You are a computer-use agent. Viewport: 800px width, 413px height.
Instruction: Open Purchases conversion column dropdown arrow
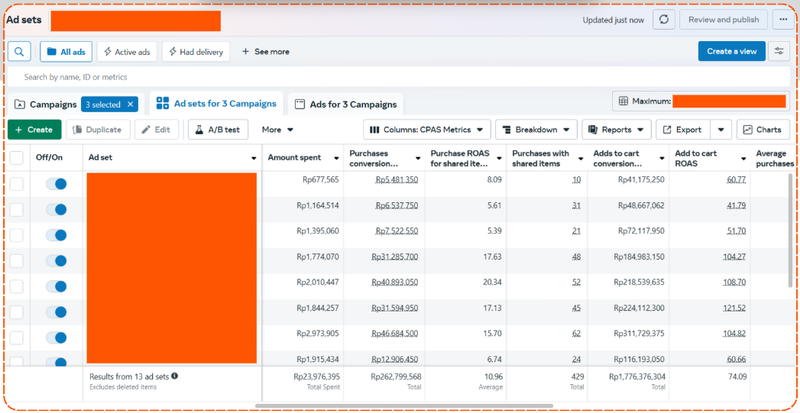coord(418,158)
